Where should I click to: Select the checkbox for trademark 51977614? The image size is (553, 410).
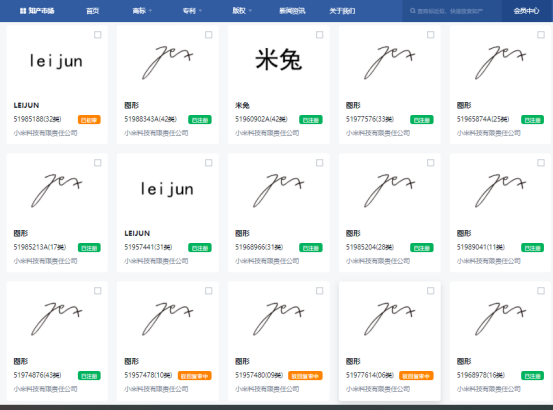click(430, 290)
